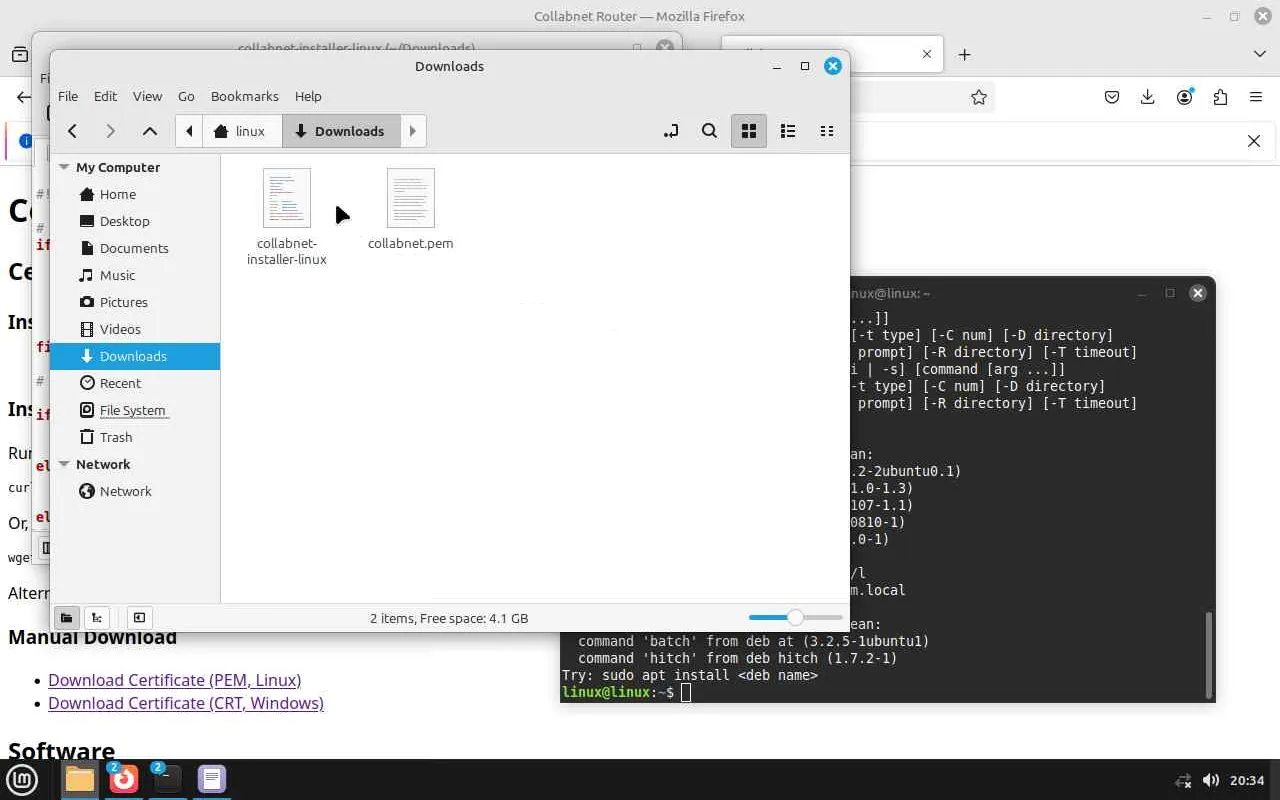Hide the file manager sidebar
Viewport: 1280px width, 800px height.
click(139, 618)
